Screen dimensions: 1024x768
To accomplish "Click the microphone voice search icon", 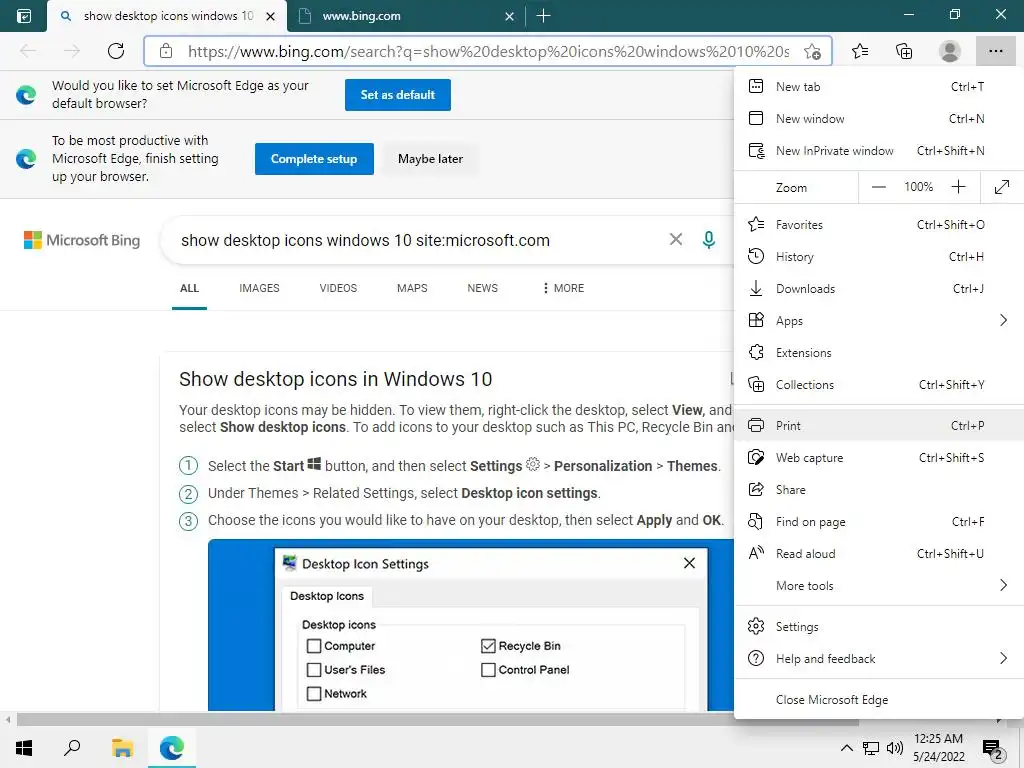I will (x=709, y=240).
